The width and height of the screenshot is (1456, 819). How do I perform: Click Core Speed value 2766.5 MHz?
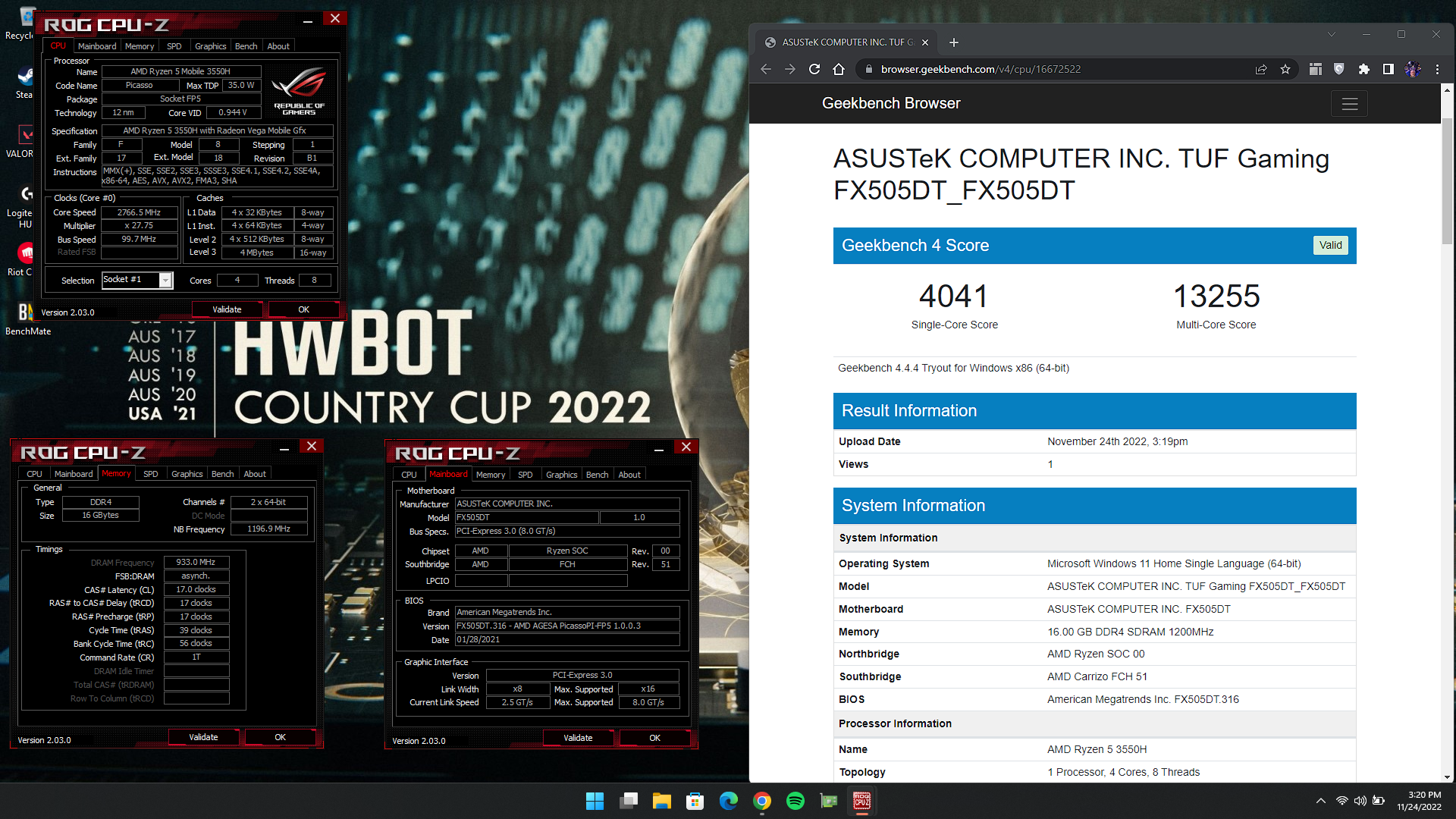point(140,213)
